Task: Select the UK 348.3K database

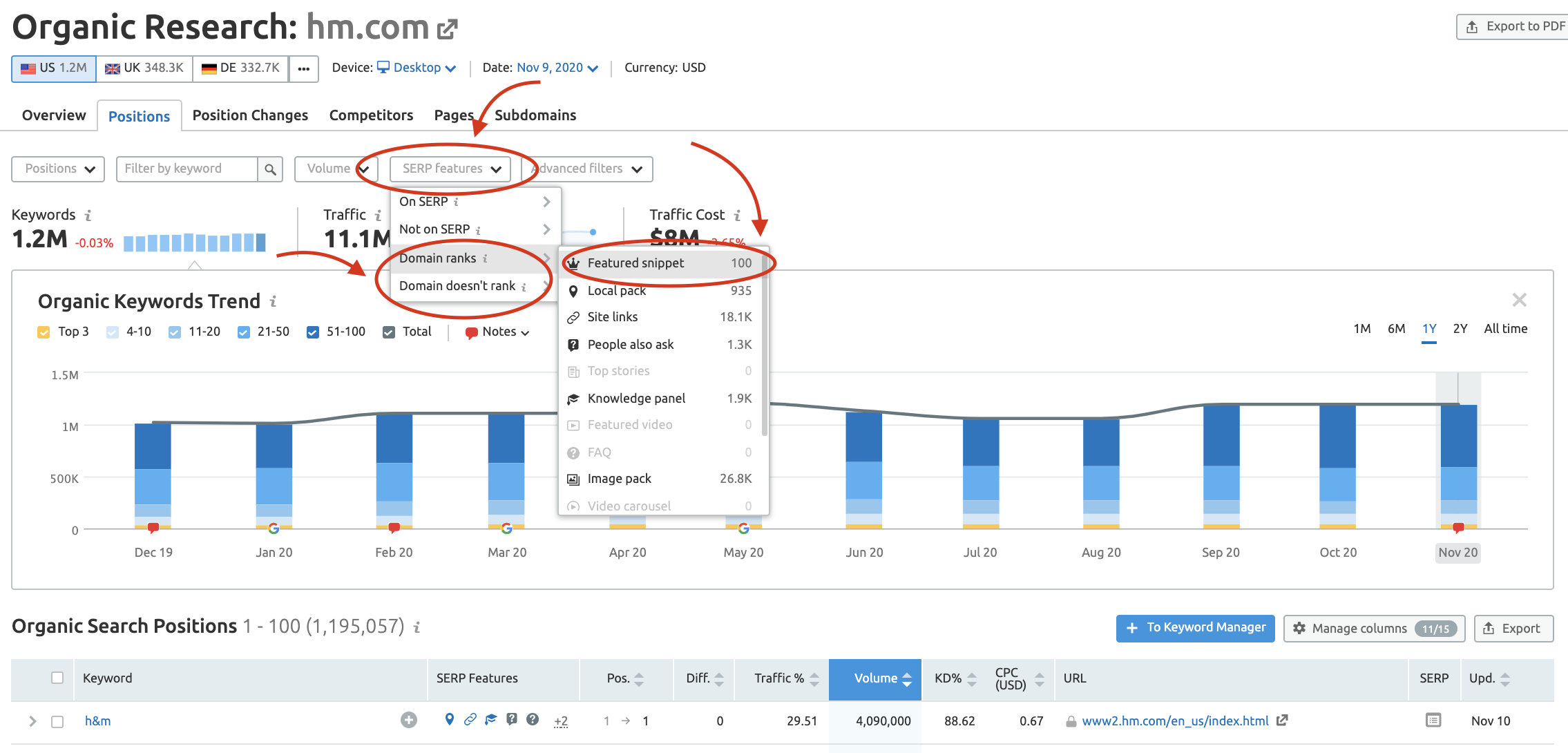Action: [144, 68]
